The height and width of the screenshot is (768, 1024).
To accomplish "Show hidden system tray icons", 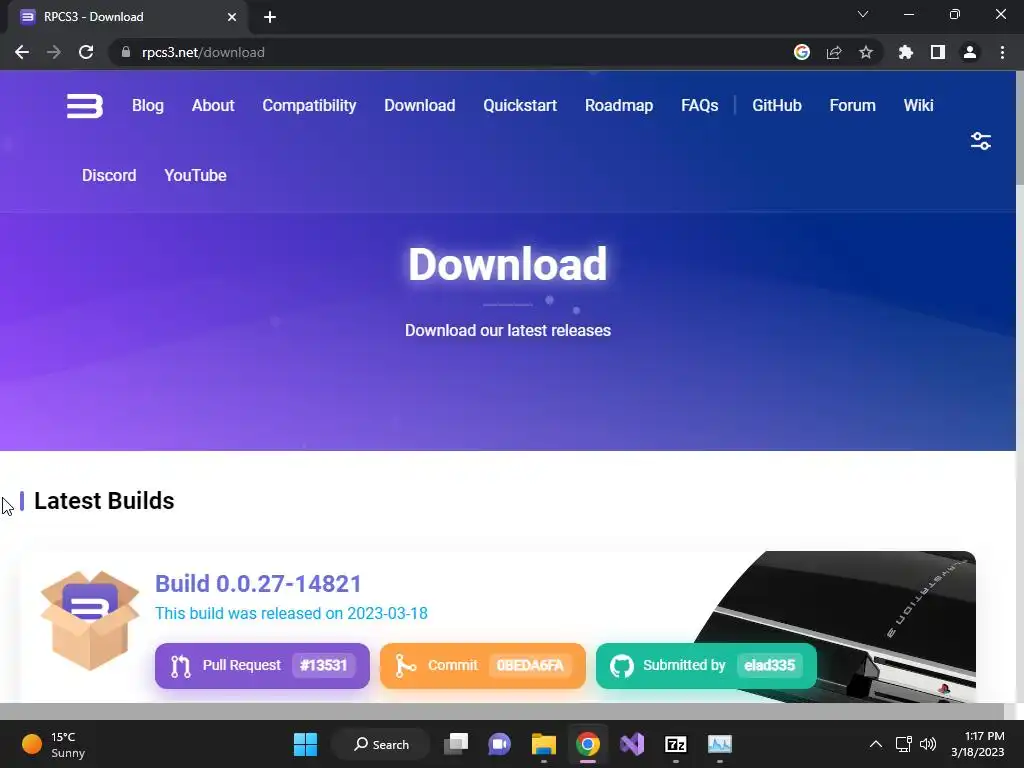I will [x=876, y=744].
